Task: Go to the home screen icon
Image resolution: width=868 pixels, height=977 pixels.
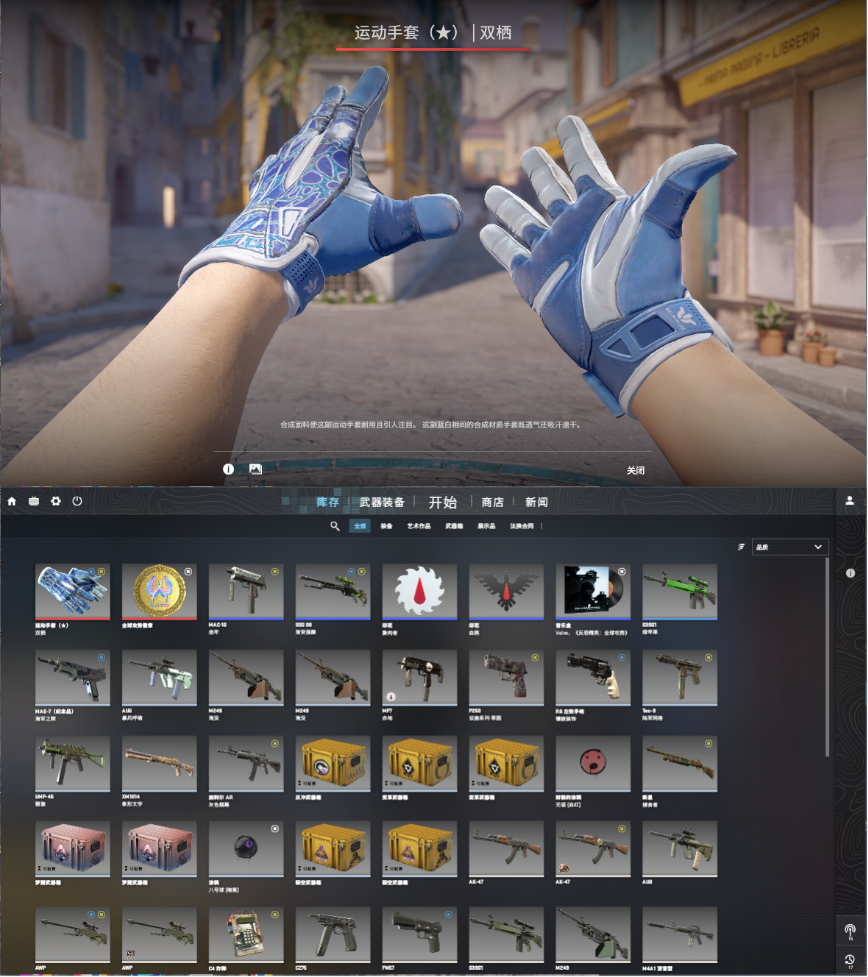Action: pyautogui.click(x=12, y=501)
